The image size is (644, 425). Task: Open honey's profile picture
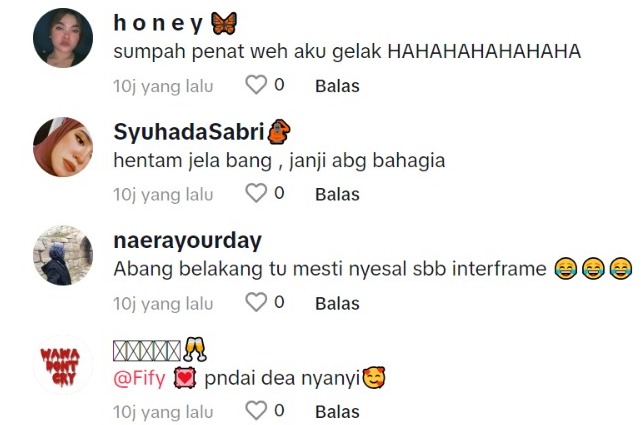[63, 38]
